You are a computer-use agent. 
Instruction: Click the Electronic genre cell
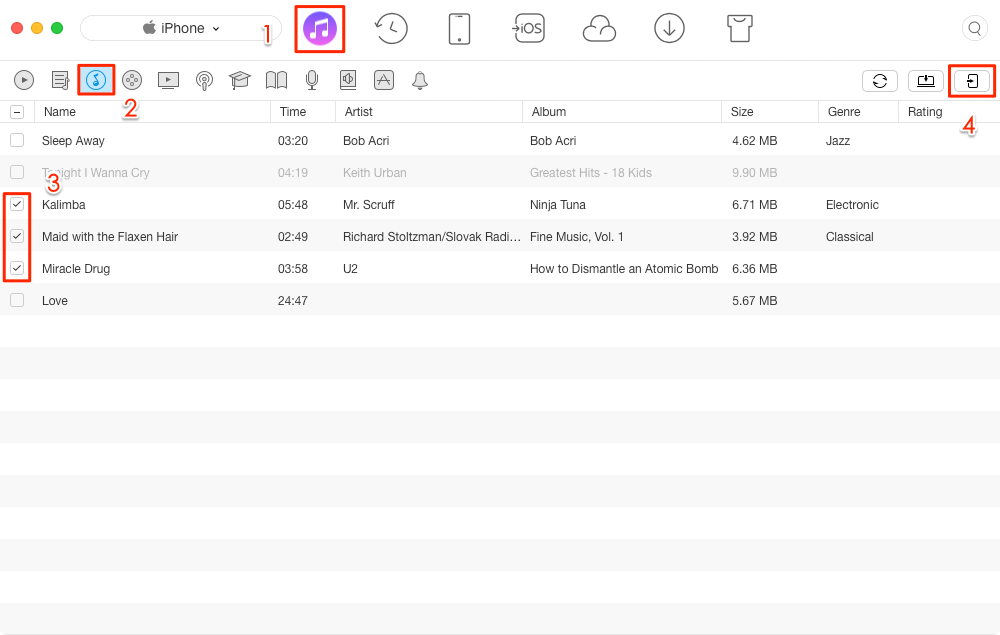[852, 205]
